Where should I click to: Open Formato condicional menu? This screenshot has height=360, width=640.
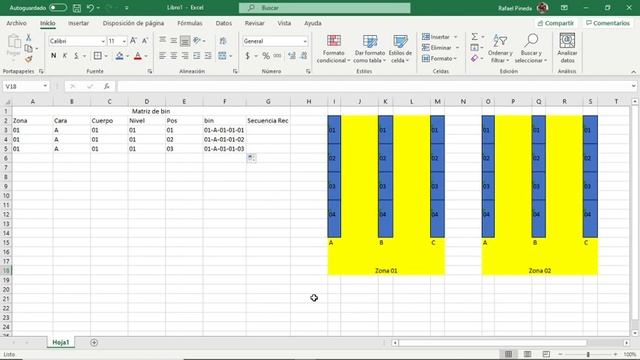coord(333,49)
